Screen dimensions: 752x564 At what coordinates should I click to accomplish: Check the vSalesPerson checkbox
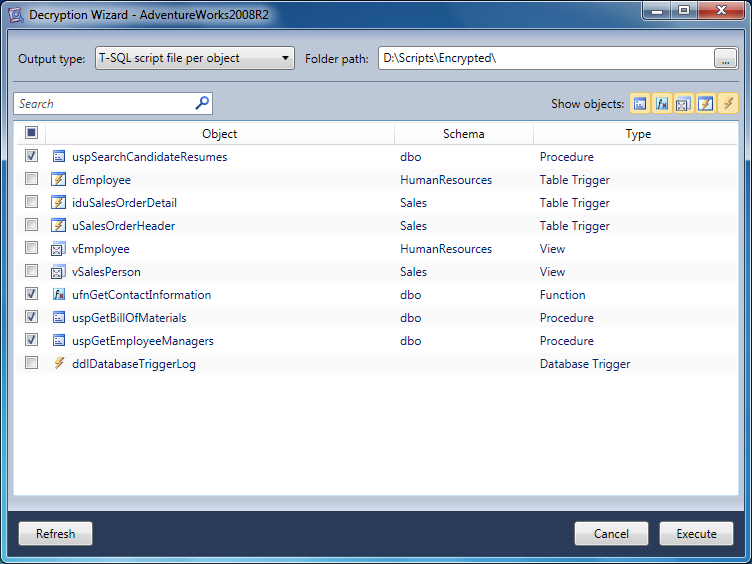click(x=32, y=271)
